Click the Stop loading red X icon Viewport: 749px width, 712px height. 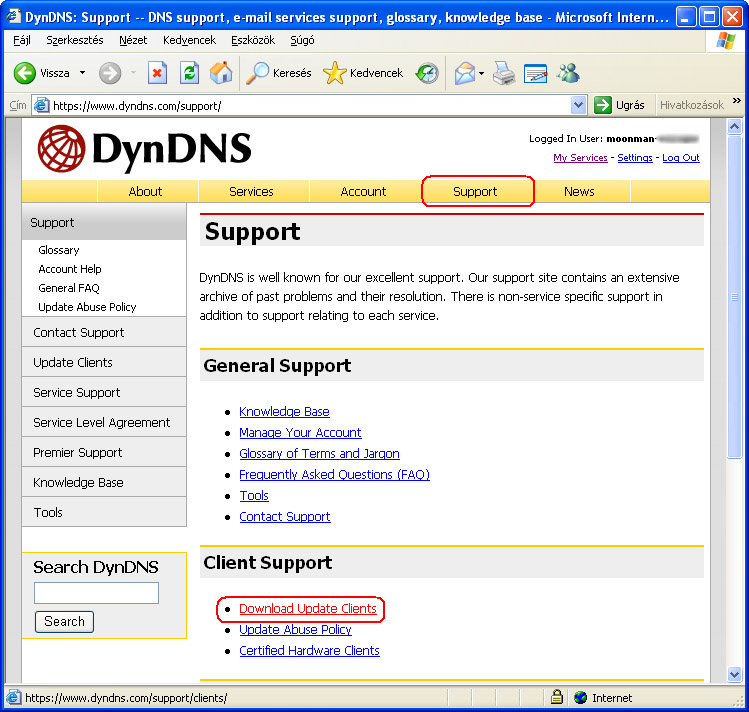pos(157,73)
